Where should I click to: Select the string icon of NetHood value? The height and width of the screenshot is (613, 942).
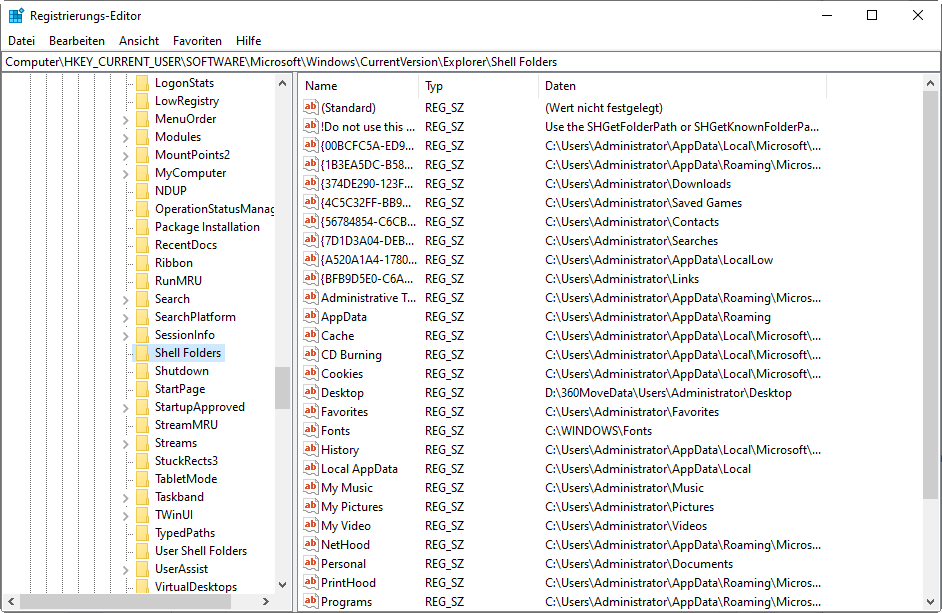(311, 544)
